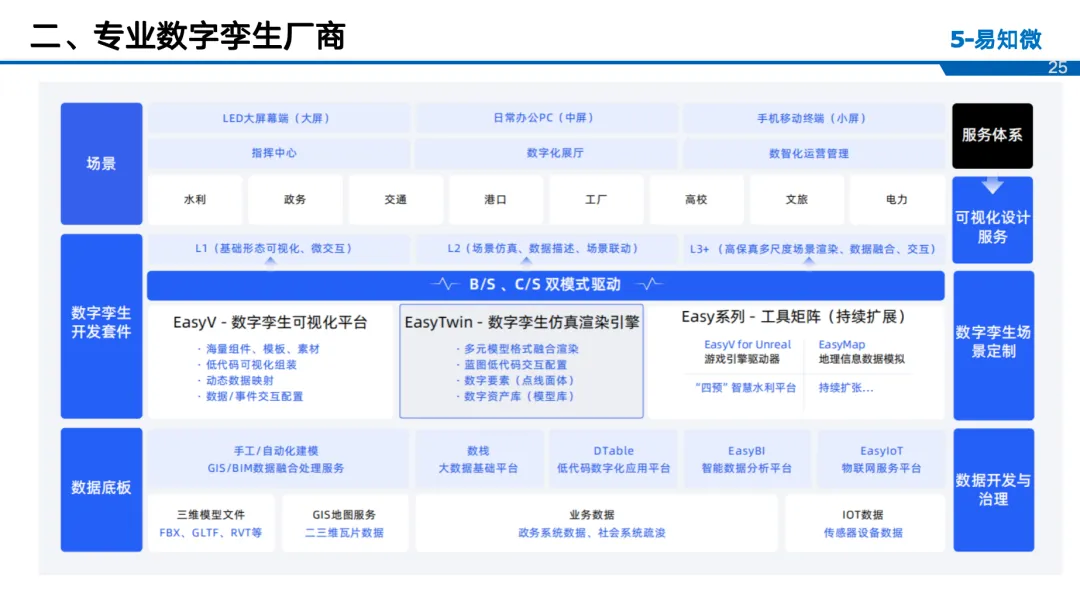Viewport: 1080px width, 608px height.
Task: Click L1（基础形态可视化、微交互）label
Action: point(273,249)
